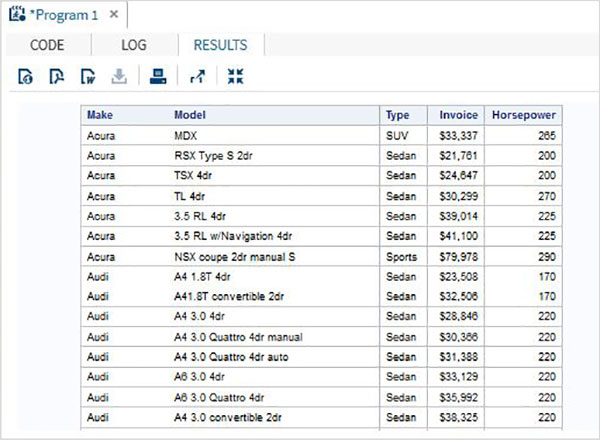600x440 pixels.
Task: Click the Model column header
Action: click(x=190, y=115)
